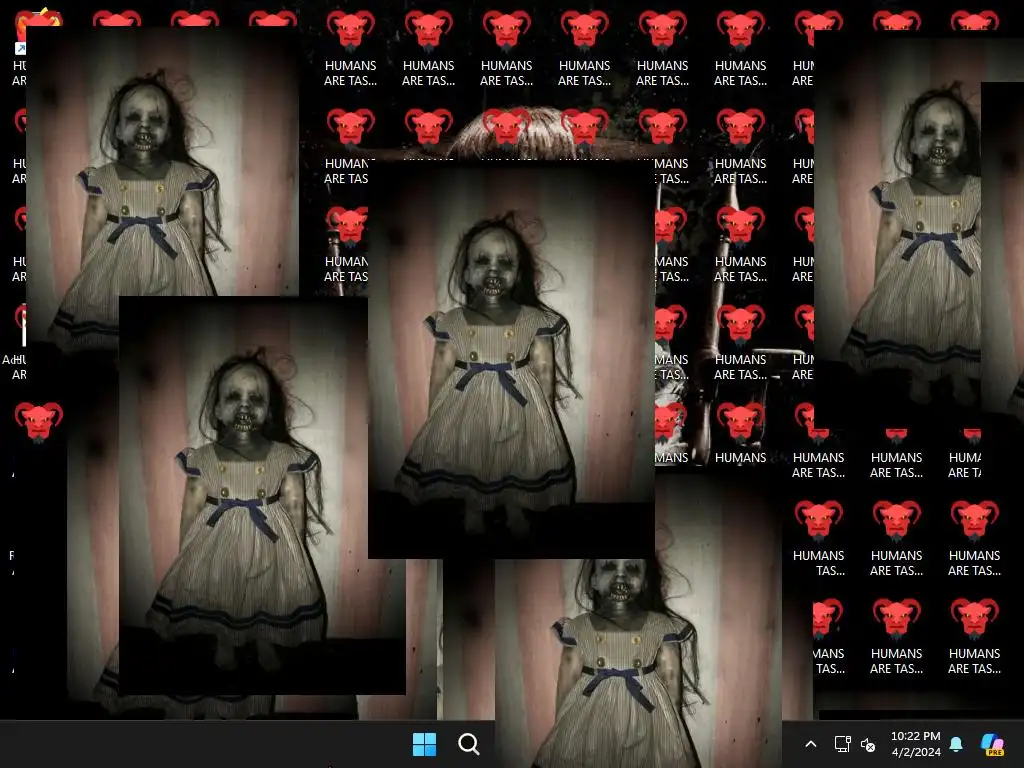Viewport: 1024px width, 768px height.
Task: Click the fully uncovered front doll image
Action: tap(511, 359)
